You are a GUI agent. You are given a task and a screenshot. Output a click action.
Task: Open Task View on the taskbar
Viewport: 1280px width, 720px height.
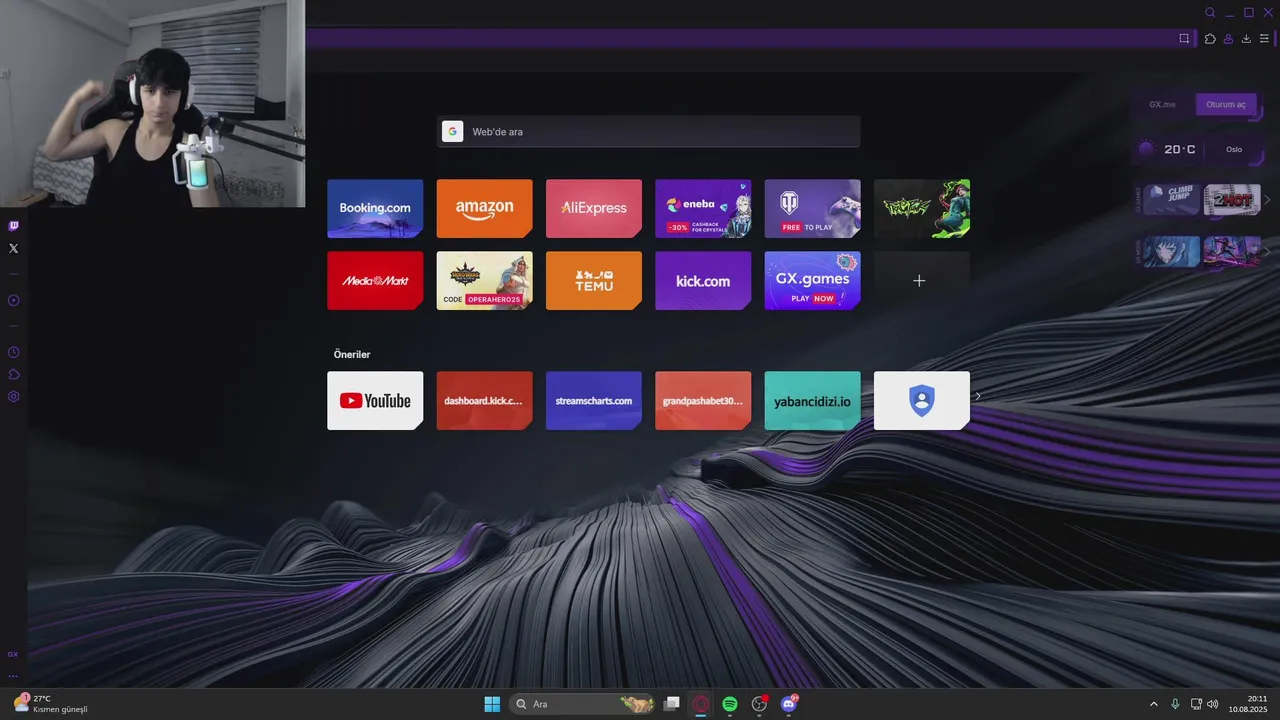[x=672, y=704]
